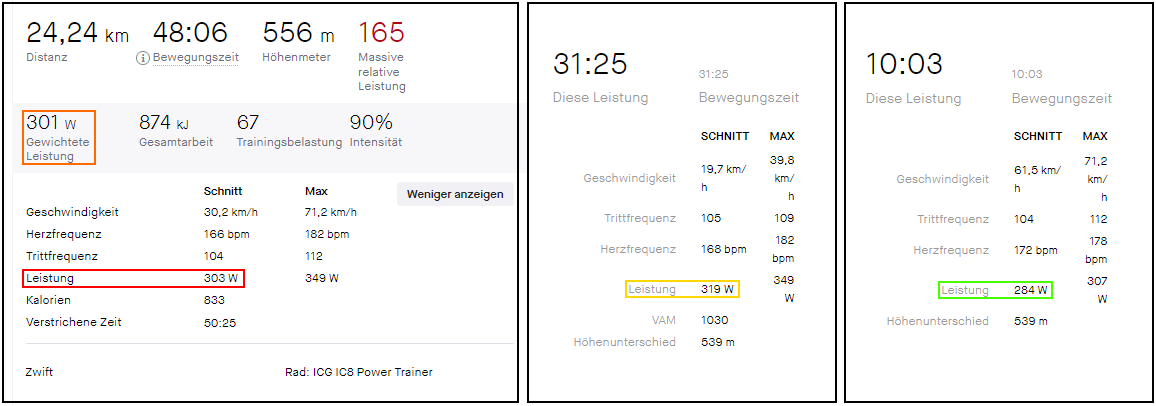Click the info icon beside Bewegungszeit
1156x406 pixels.
pyautogui.click(x=143, y=57)
